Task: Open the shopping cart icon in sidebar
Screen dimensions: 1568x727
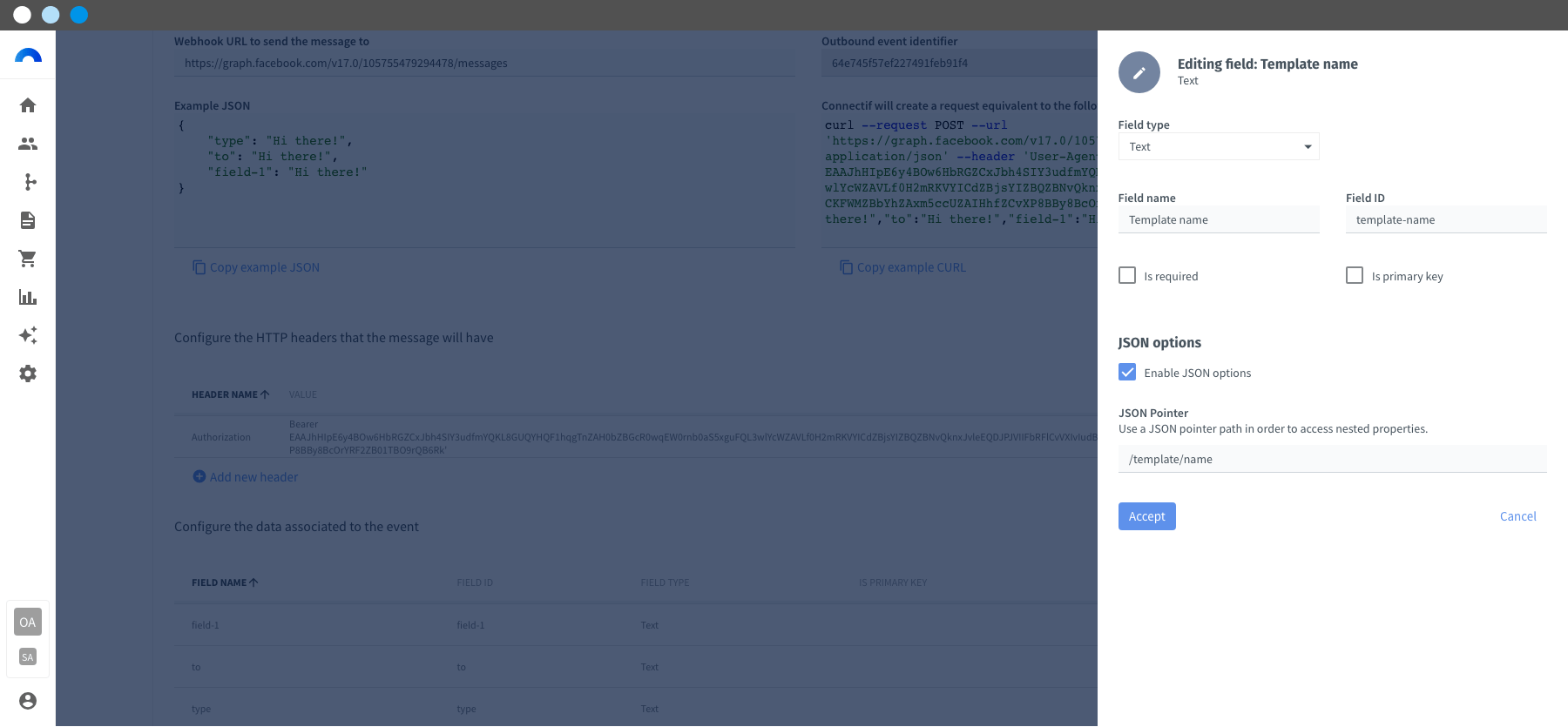Action: (28, 259)
